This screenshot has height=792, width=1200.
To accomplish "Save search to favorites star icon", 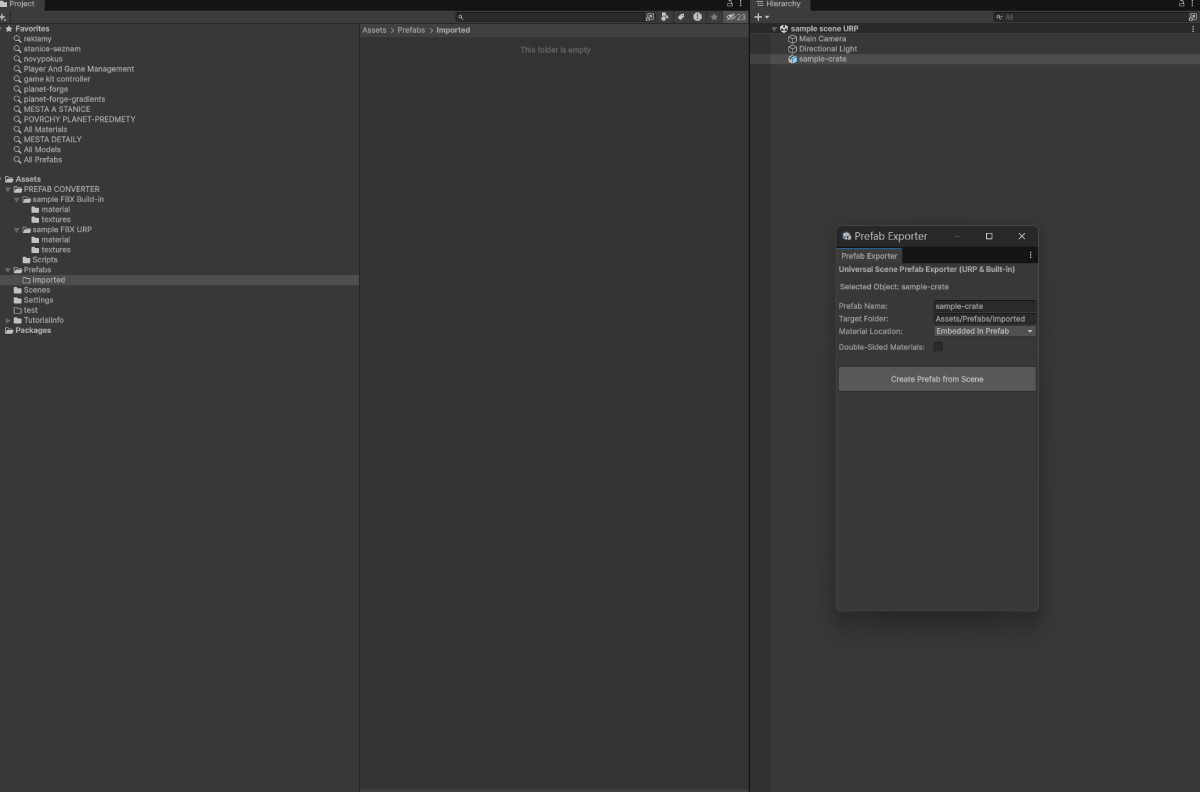I will [714, 17].
